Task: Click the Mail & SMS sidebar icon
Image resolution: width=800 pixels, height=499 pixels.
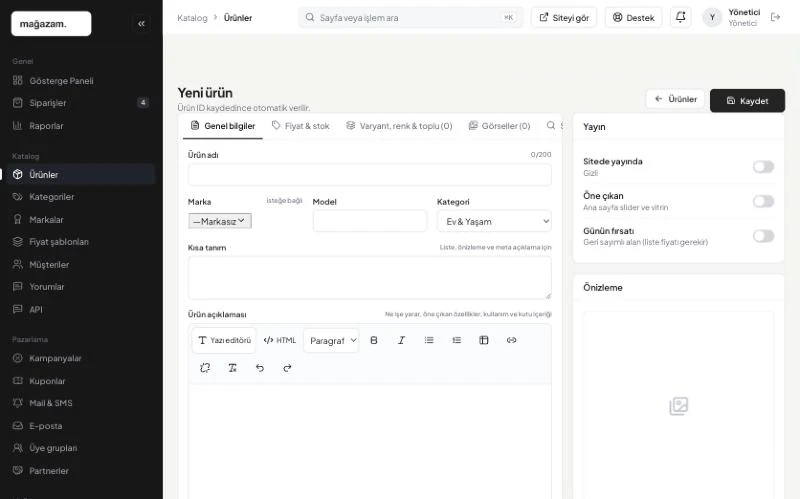Action: coord(18,403)
